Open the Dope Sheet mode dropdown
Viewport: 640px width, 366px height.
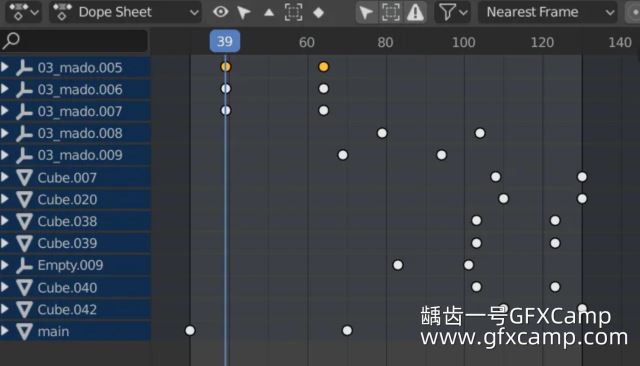[x=125, y=12]
